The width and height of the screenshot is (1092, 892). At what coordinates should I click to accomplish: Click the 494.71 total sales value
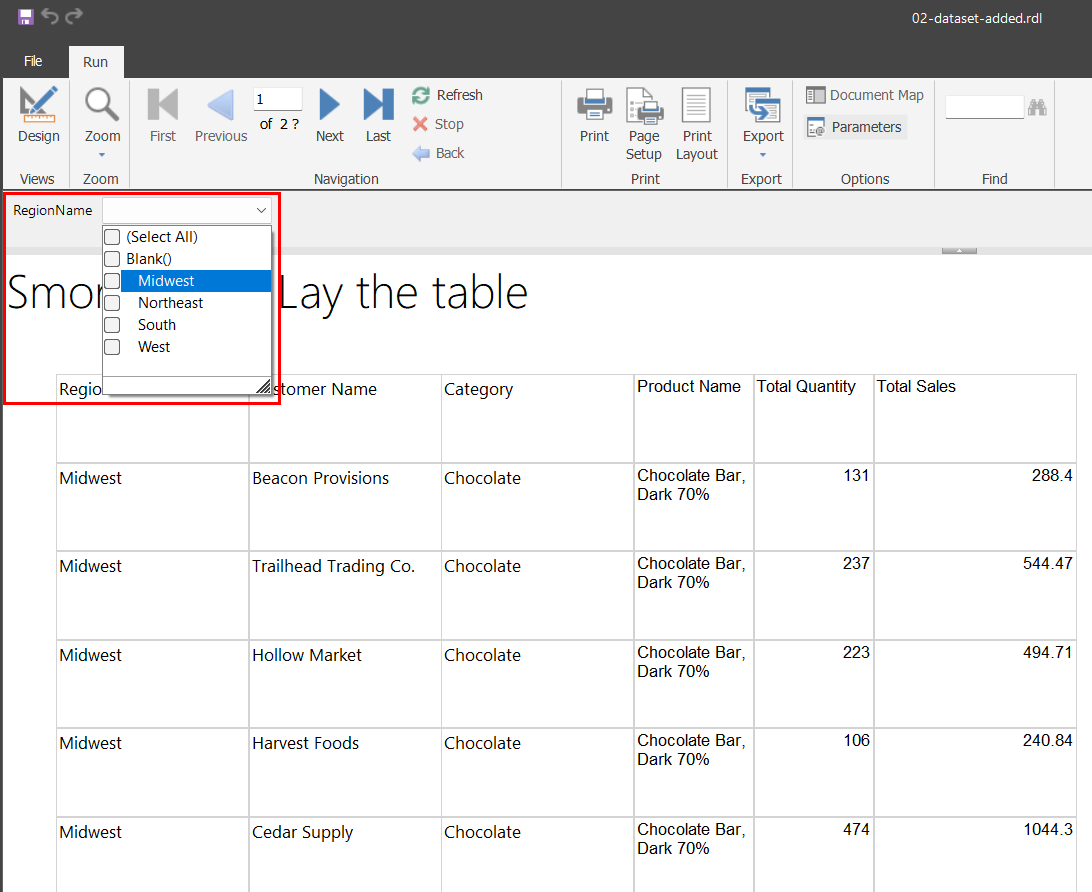(x=1047, y=652)
